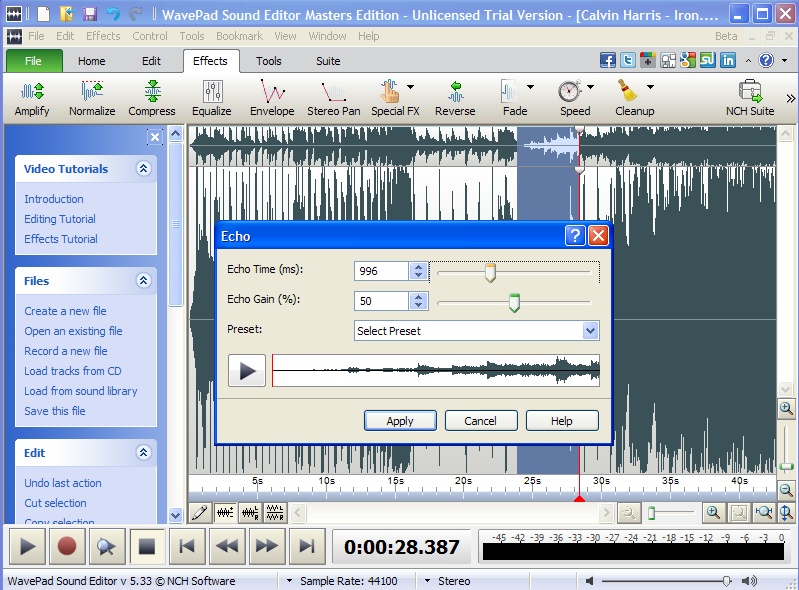Click the Echo dialog question mark button

pos(575,235)
